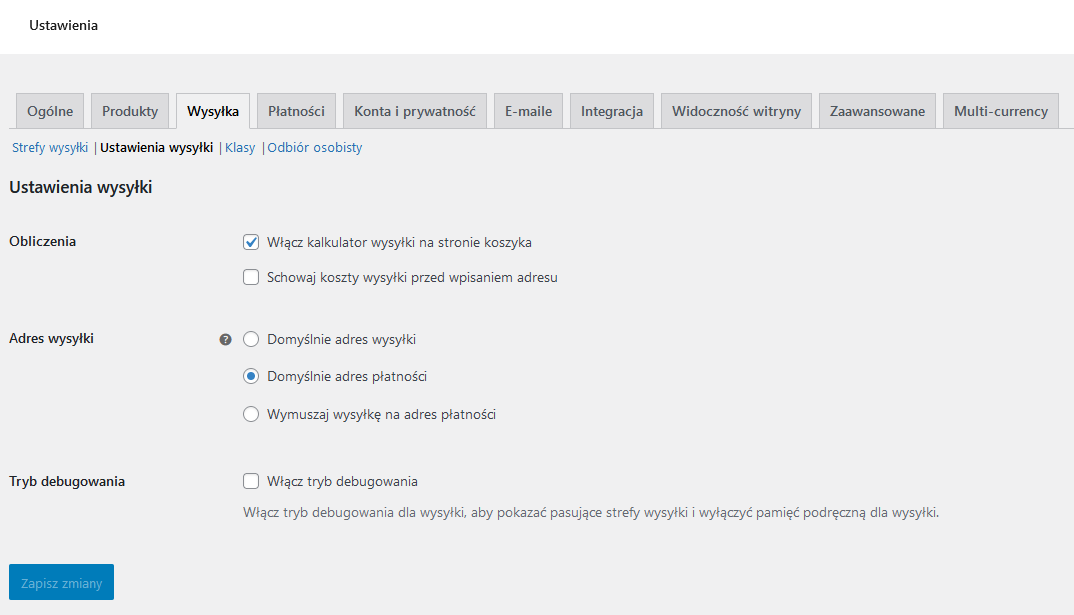Select 'Domyślnie adres wysyłki' option
This screenshot has height=615, width=1074.
coord(251,339)
